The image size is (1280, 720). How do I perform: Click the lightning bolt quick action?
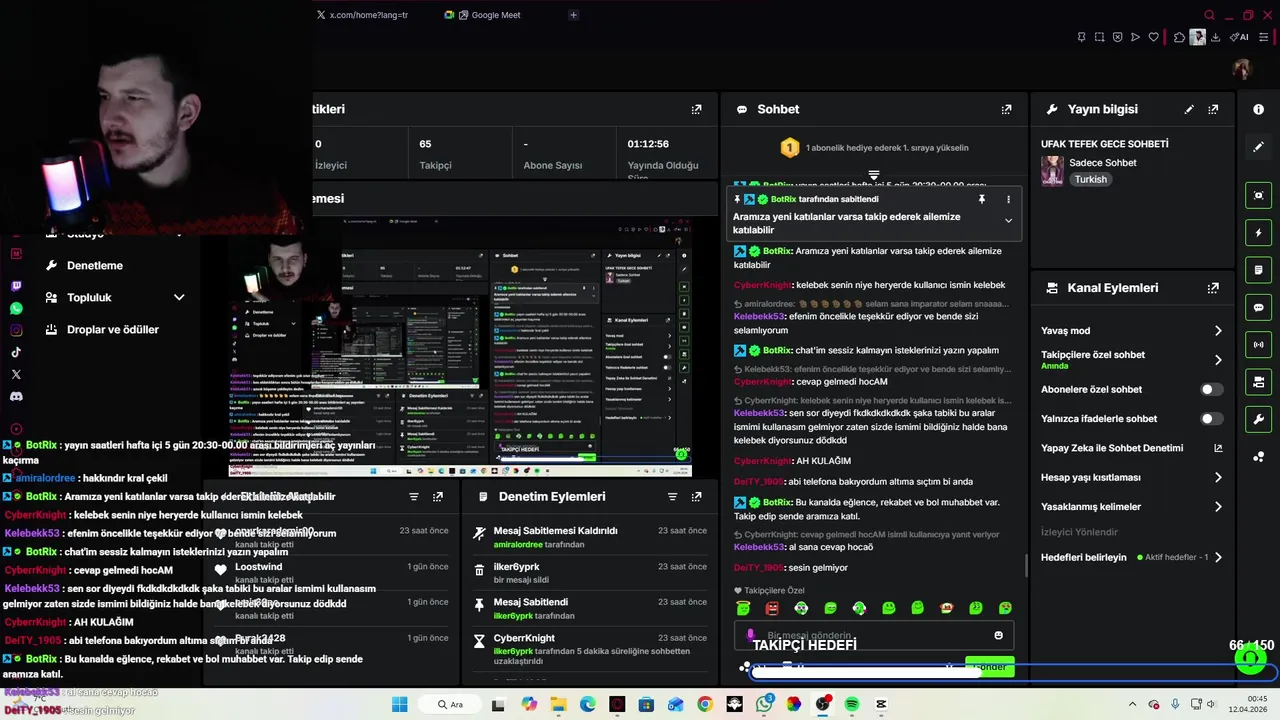click(x=1258, y=233)
